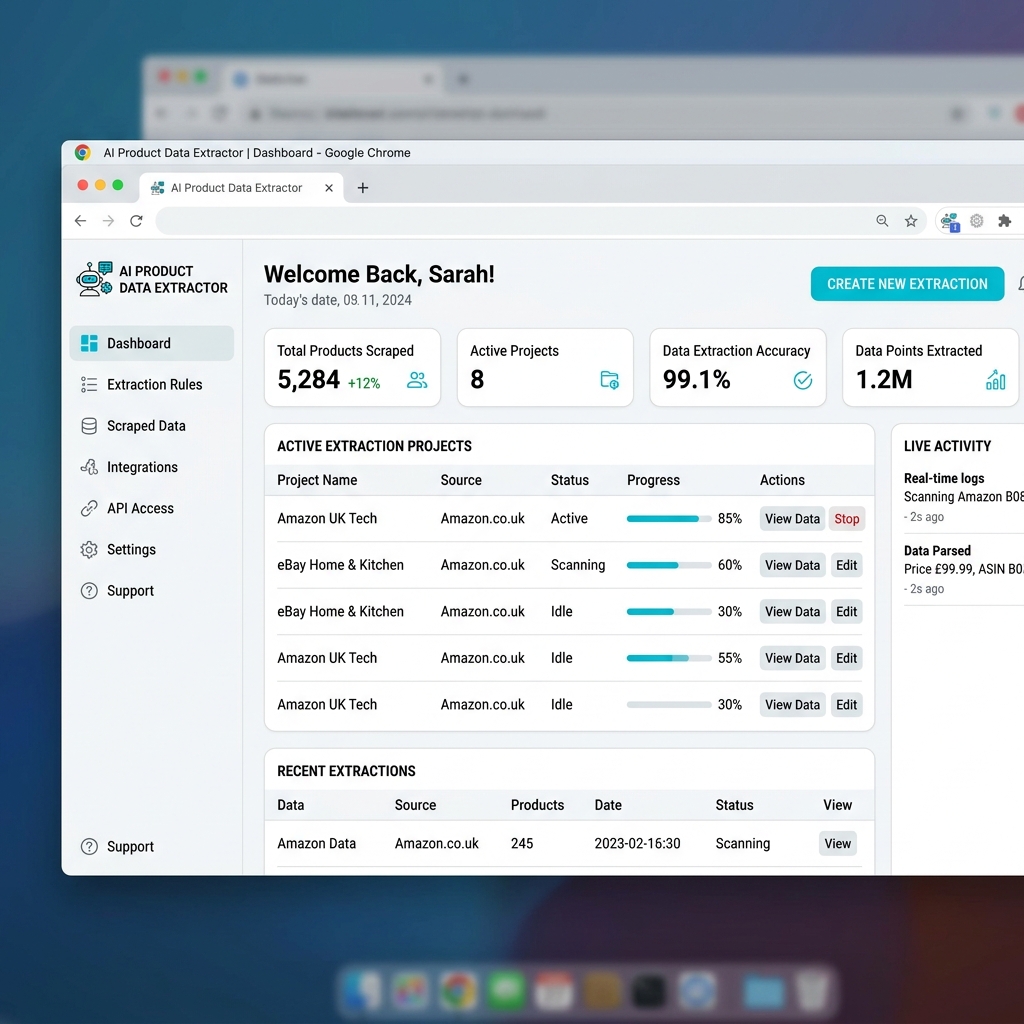Open the robot extension icon in toolbar
1024x1024 pixels.
click(x=950, y=222)
